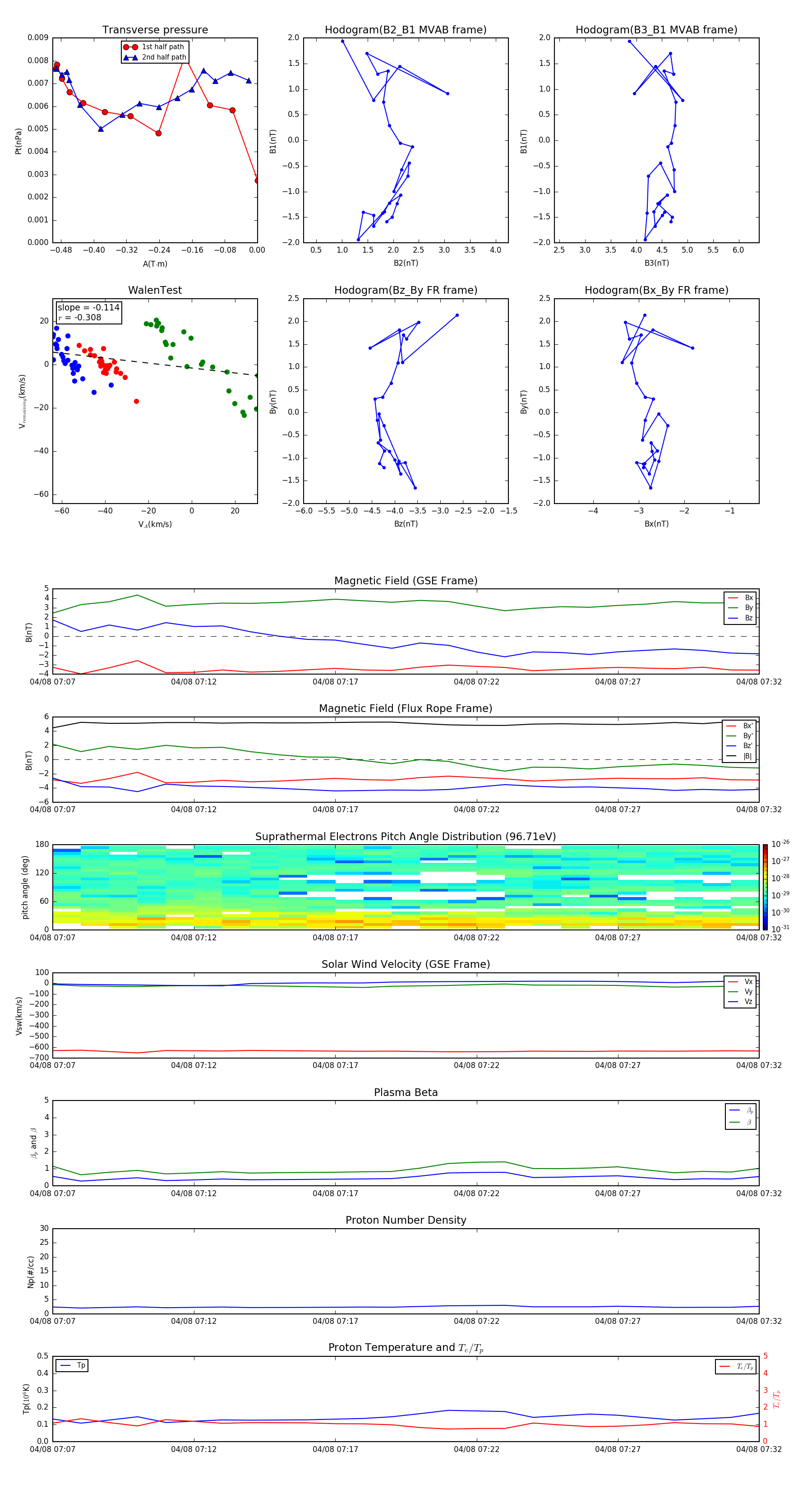Click the 'V_A(km/s)' x-axis label of WalenTest
The image size is (812, 1489).
coord(155,524)
